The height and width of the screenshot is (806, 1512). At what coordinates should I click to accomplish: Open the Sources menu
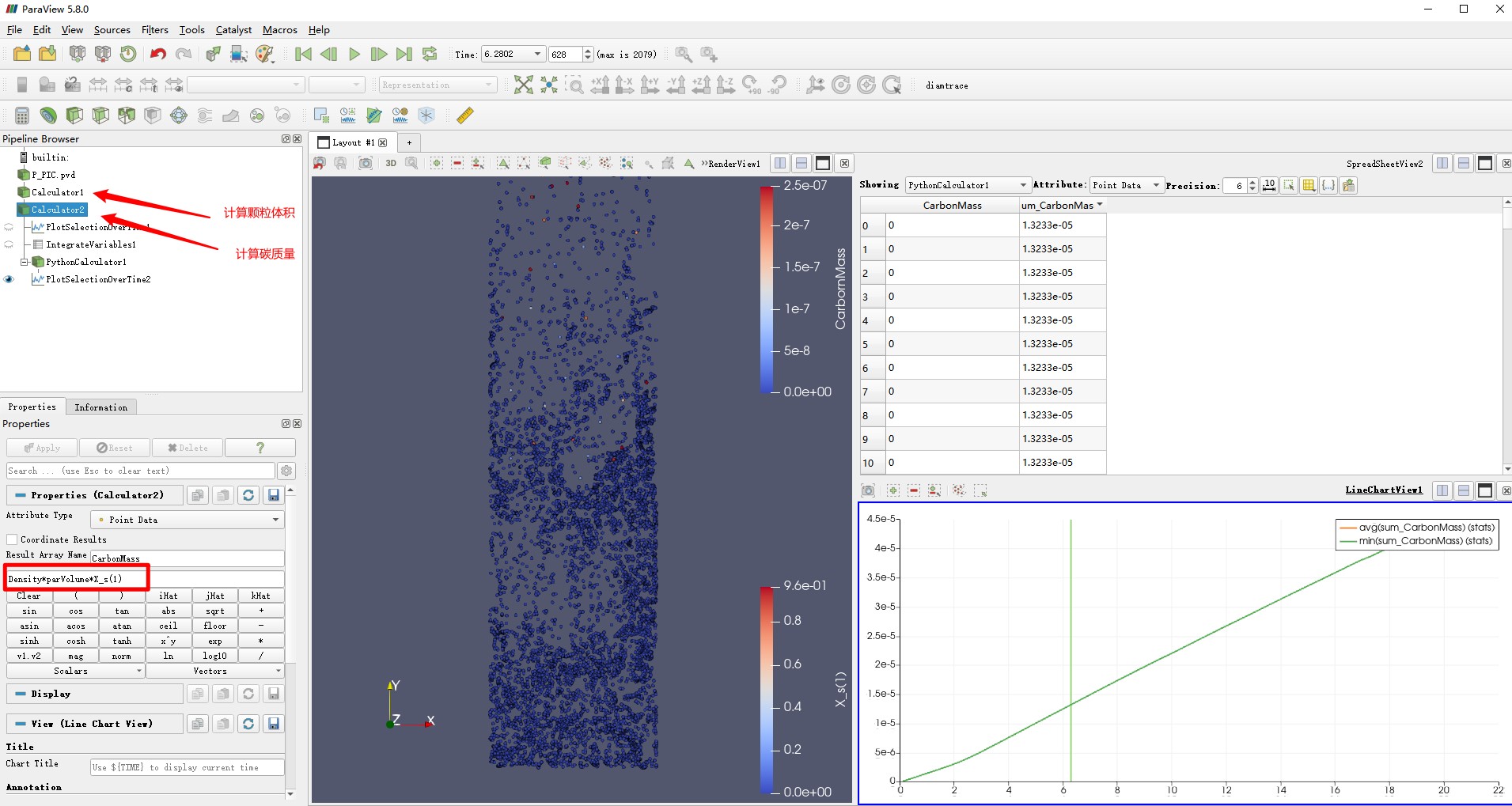pos(112,30)
